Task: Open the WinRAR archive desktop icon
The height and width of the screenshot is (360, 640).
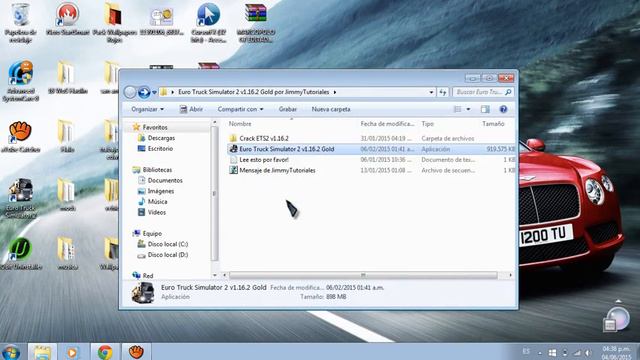Action: 256,23
